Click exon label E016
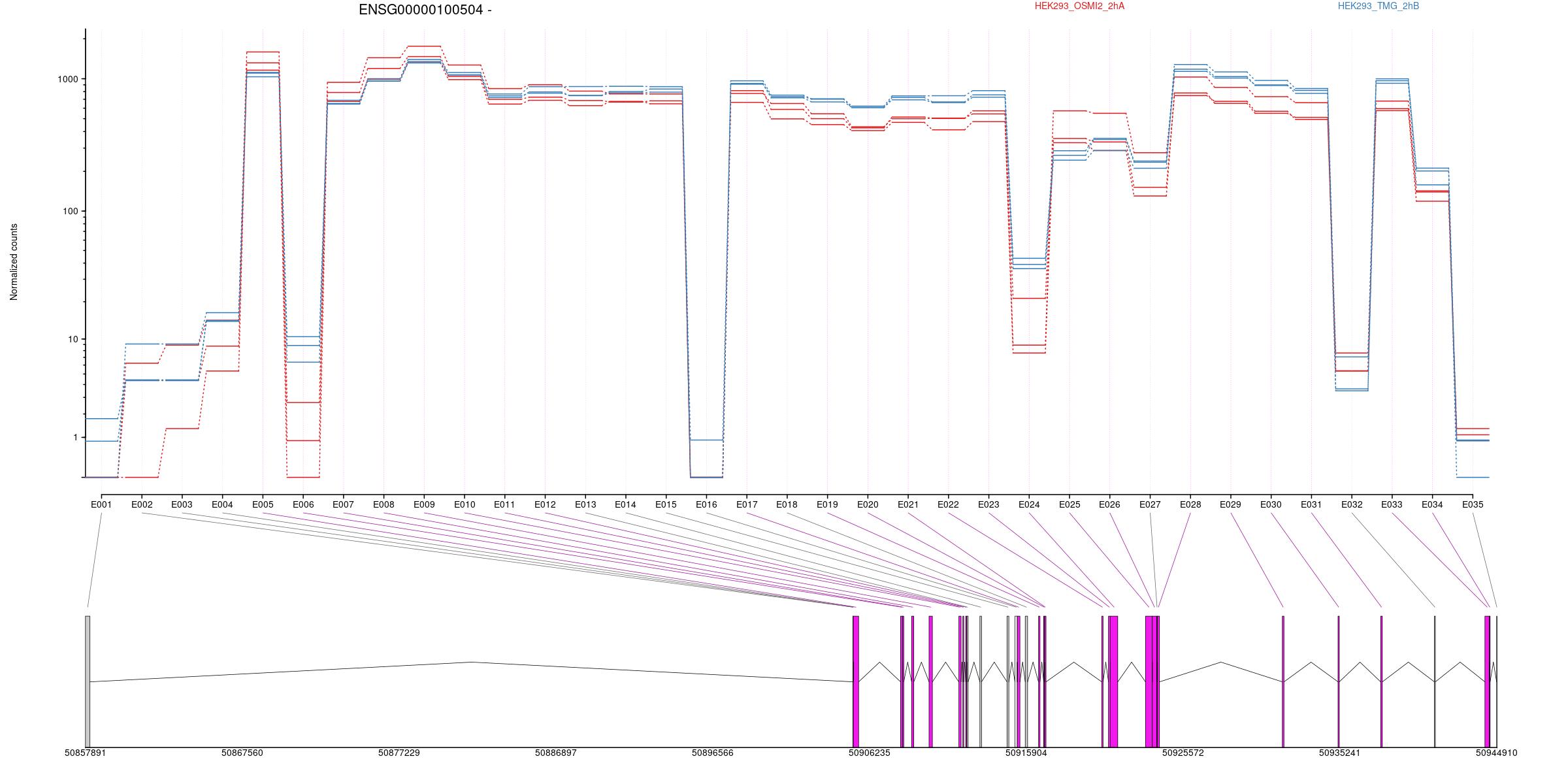The width and height of the screenshot is (1568, 784). tap(706, 504)
